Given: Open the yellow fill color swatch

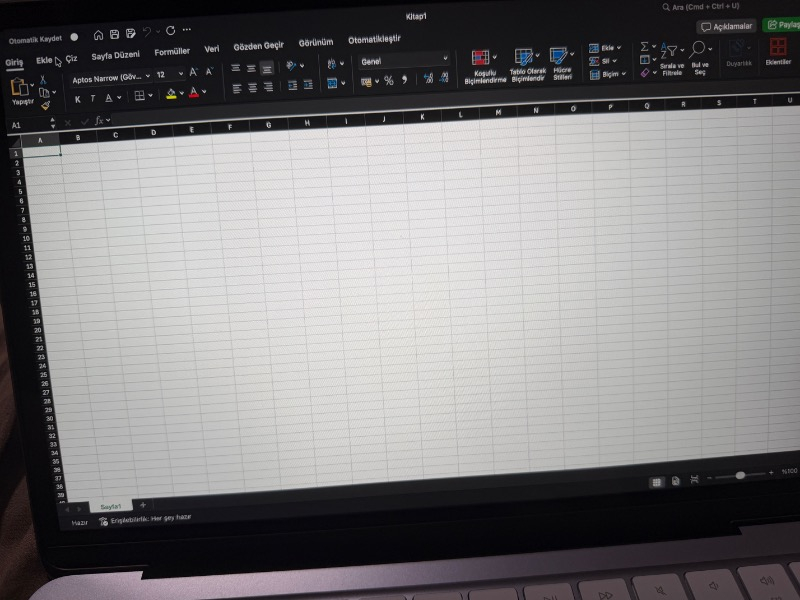Looking at the screenshot, I should 171,94.
